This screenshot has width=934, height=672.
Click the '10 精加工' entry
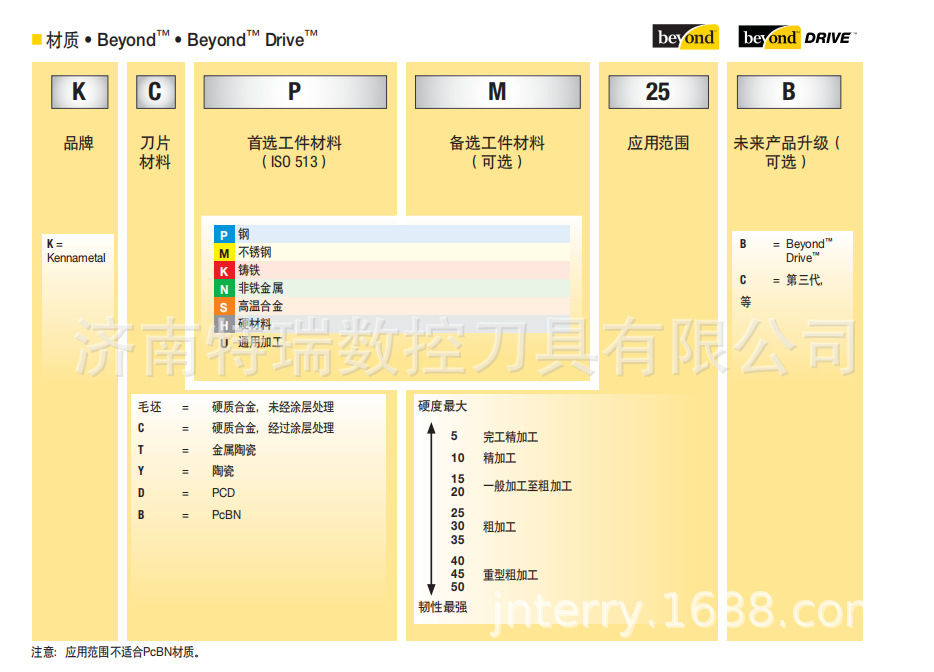tap(483, 458)
